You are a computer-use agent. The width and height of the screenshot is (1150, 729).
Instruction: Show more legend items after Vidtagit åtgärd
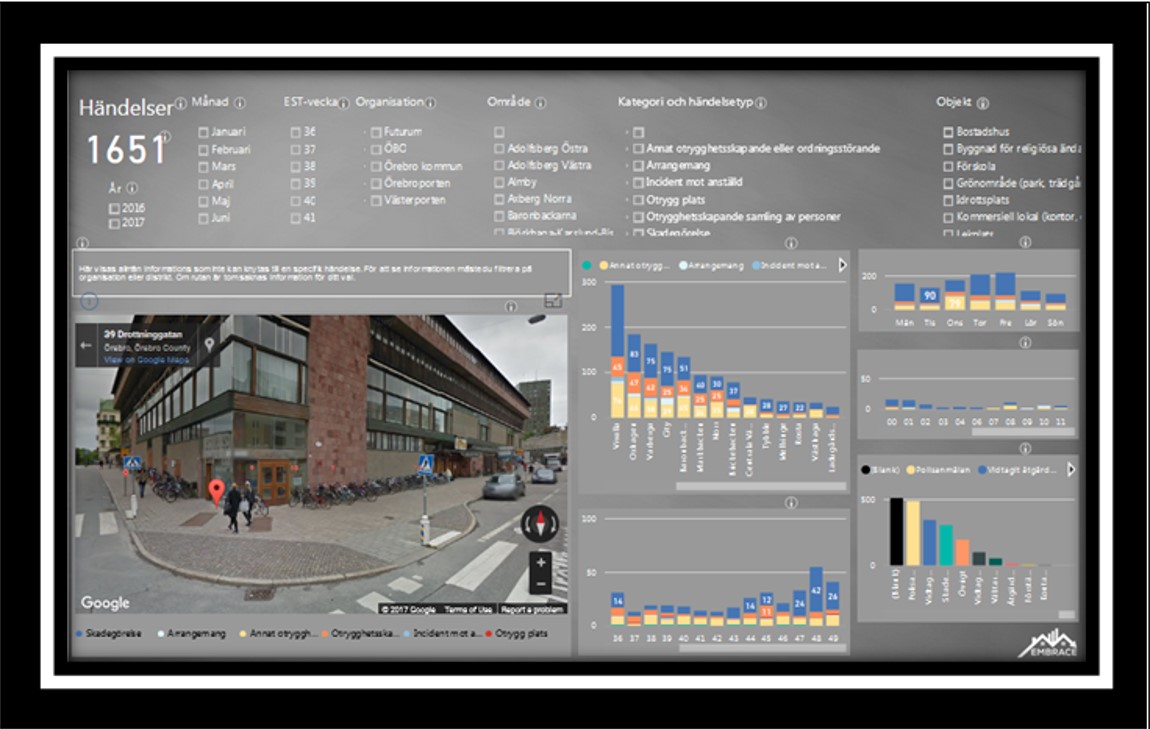tap(1071, 469)
